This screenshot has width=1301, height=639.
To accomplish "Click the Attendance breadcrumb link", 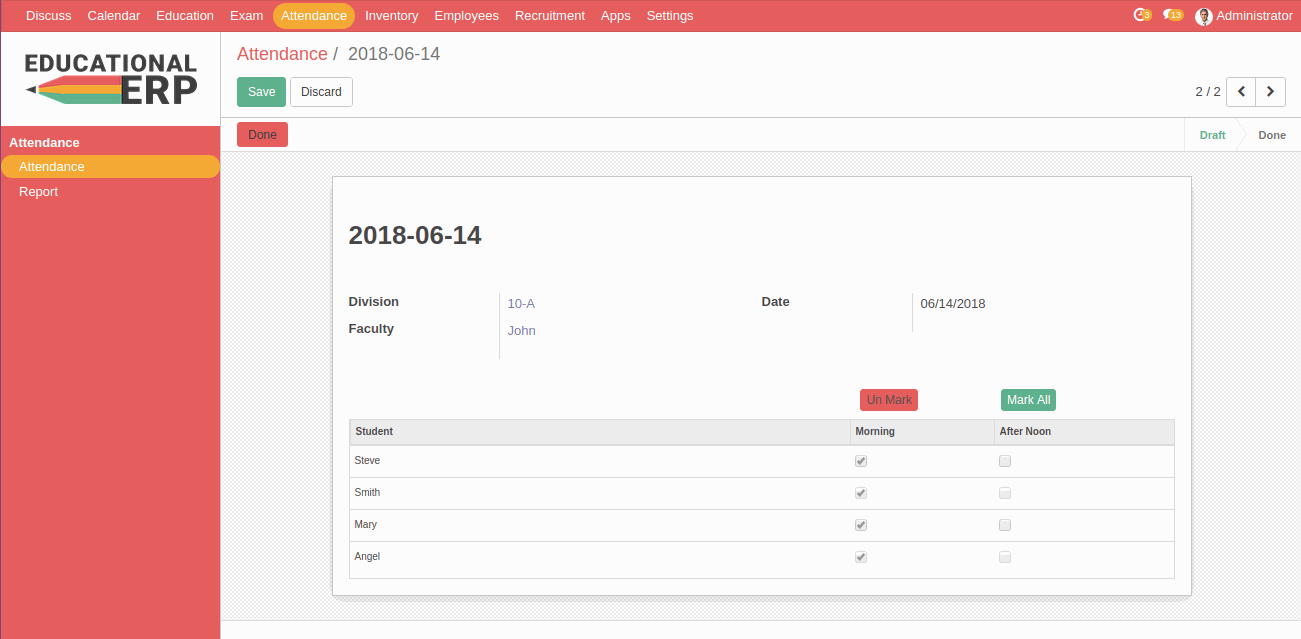I will [x=282, y=54].
